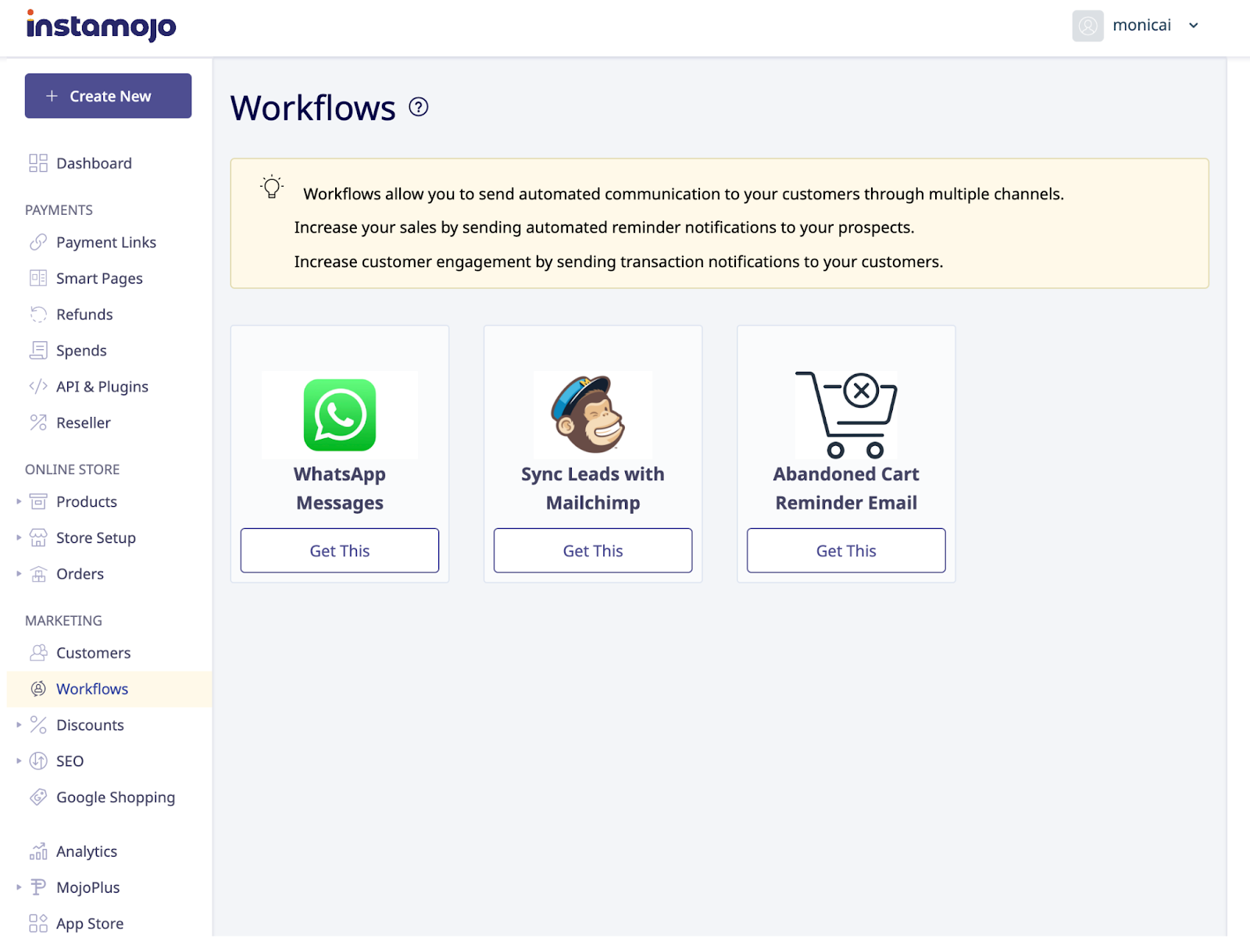This screenshot has height=952, width=1250.
Task: Click Get This under WhatsApp Messages
Action: [340, 551]
